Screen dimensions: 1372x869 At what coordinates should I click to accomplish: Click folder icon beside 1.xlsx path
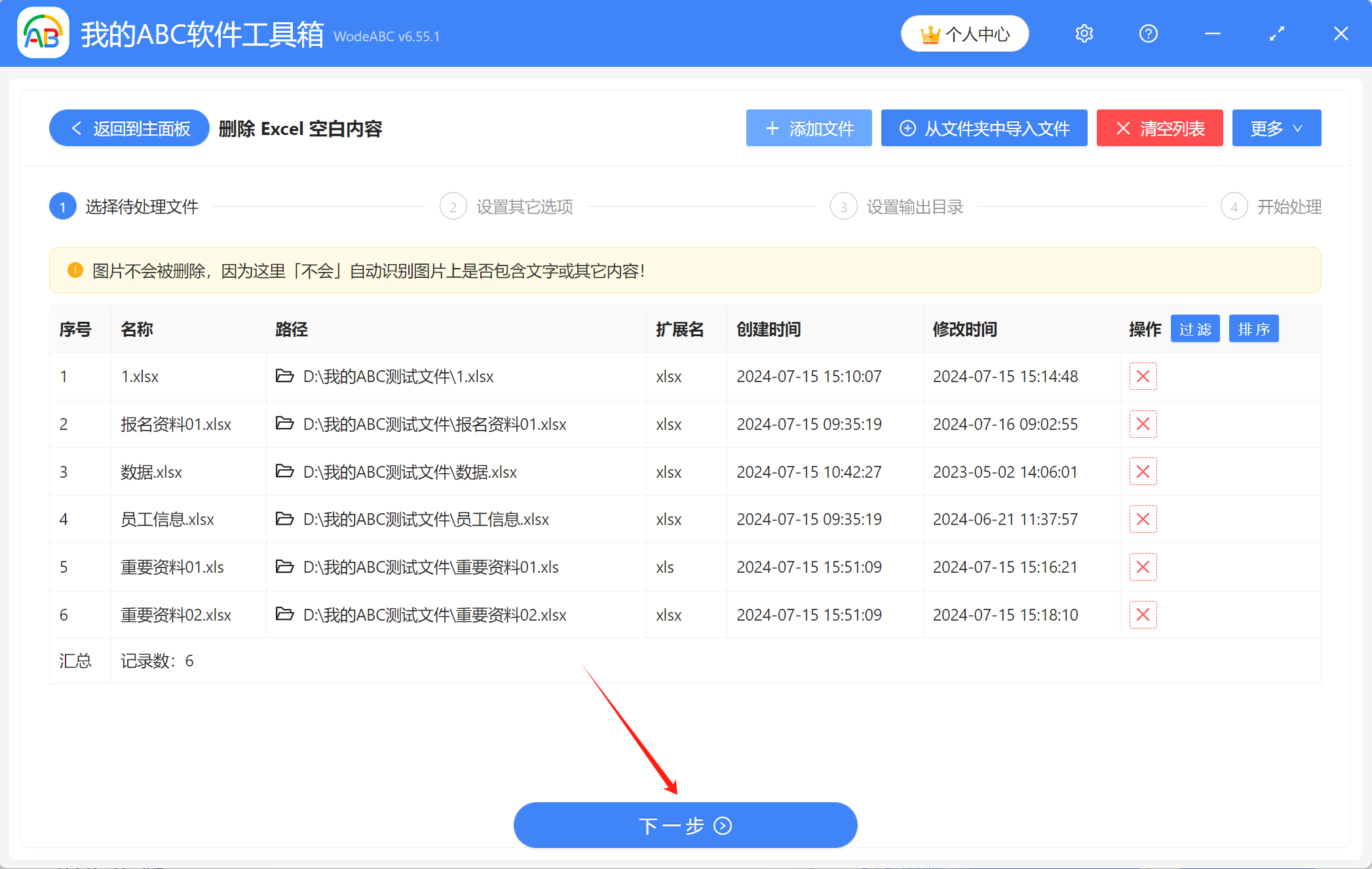(284, 376)
